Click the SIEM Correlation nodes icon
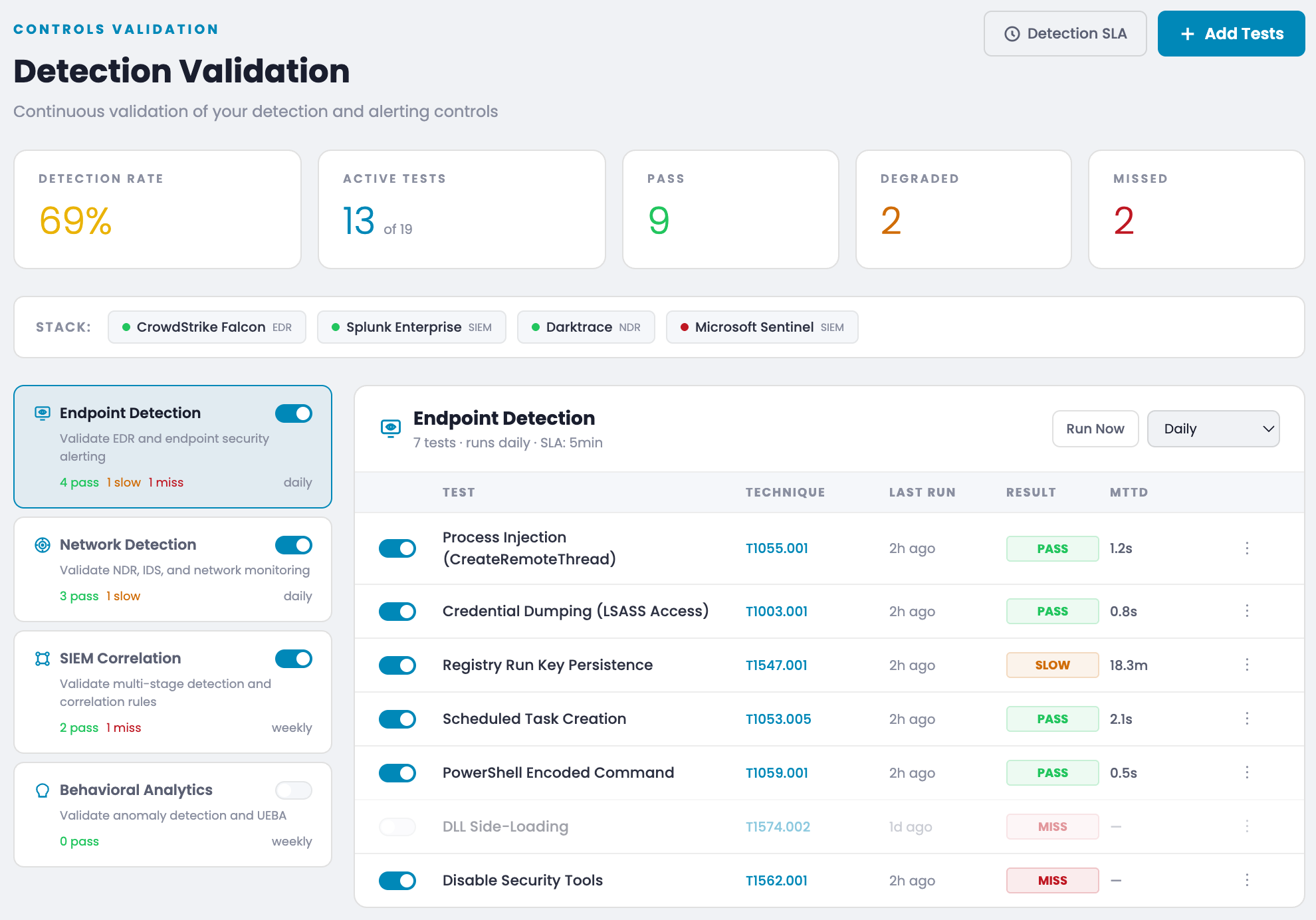This screenshot has height=920, width=1316. pos(43,659)
